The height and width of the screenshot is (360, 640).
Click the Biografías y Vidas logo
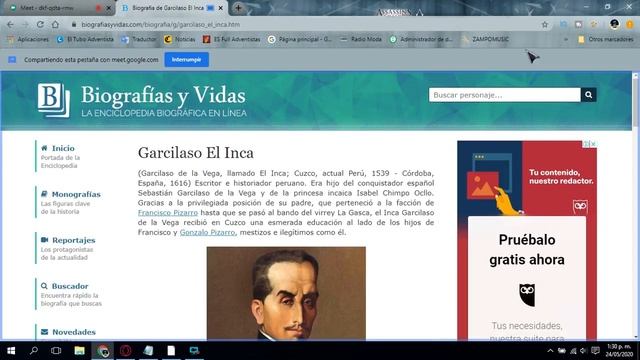pyautogui.click(x=142, y=100)
